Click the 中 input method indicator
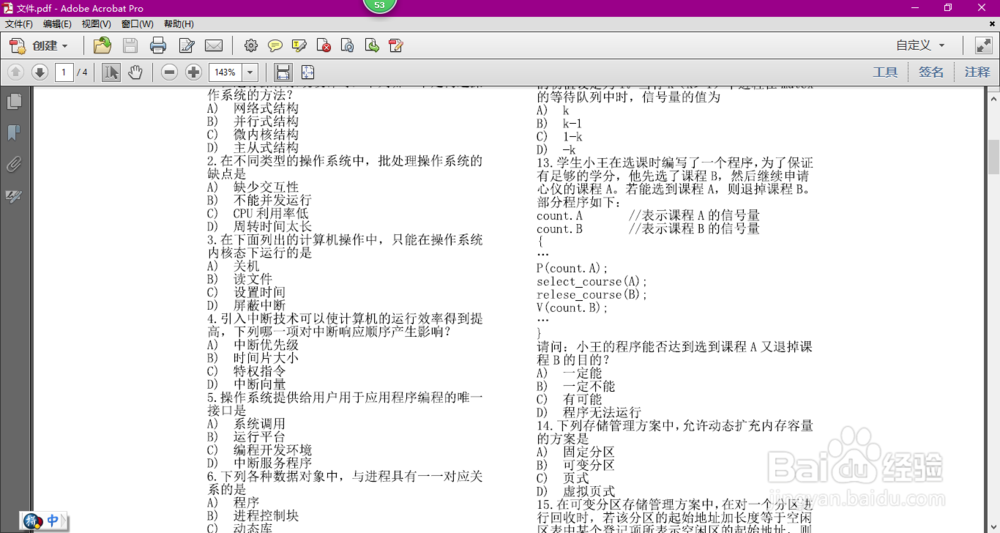The width and height of the screenshot is (1000, 533). click(54, 520)
